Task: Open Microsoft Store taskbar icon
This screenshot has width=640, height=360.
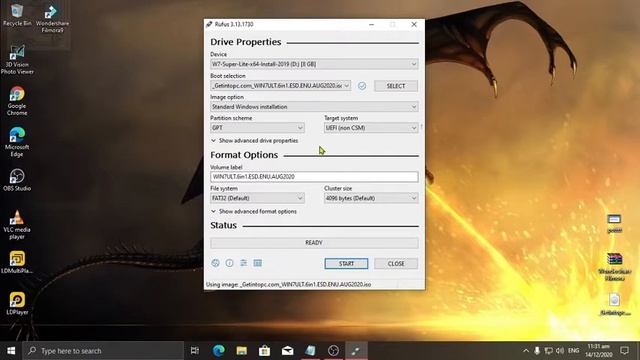Action: click(264, 351)
